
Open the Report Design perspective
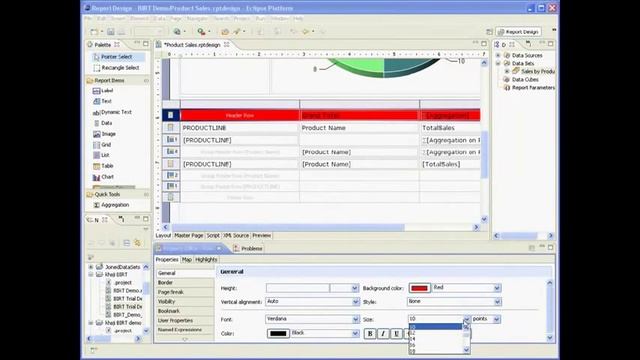[518, 32]
